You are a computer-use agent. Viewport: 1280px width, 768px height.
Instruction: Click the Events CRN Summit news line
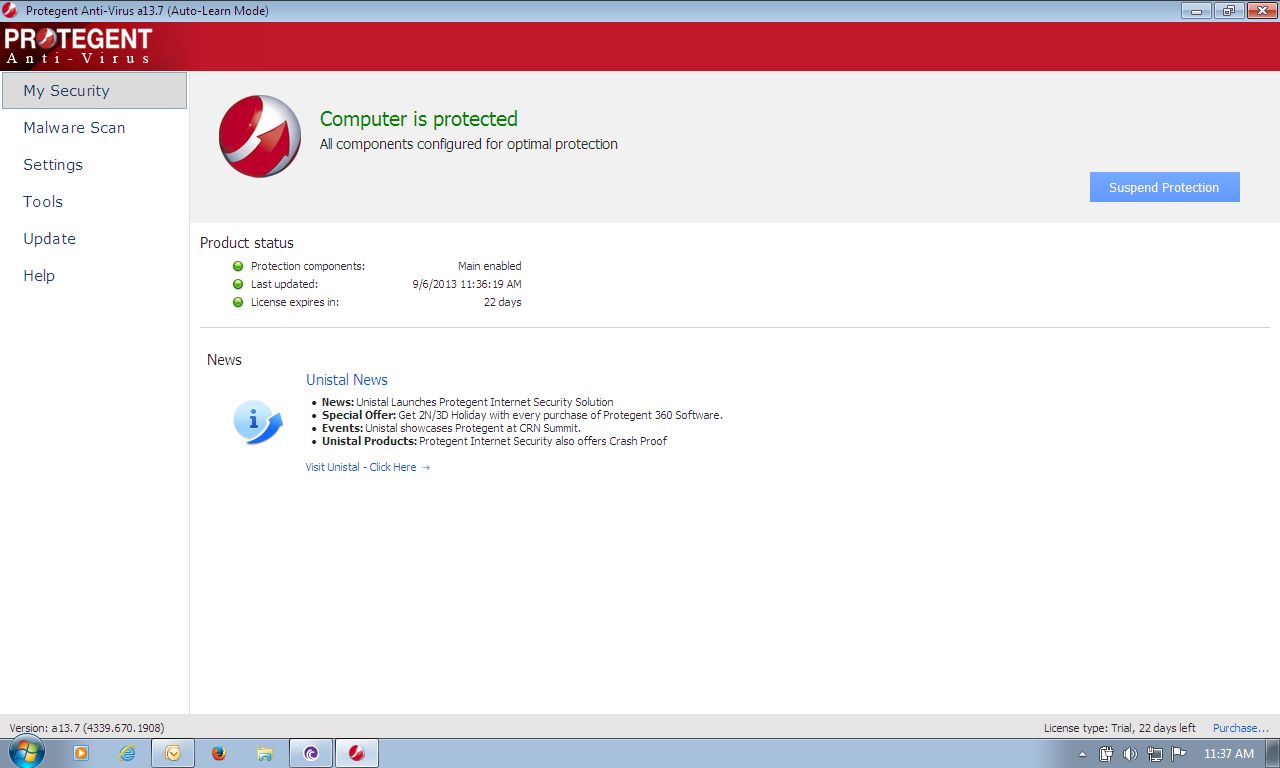[x=451, y=428]
